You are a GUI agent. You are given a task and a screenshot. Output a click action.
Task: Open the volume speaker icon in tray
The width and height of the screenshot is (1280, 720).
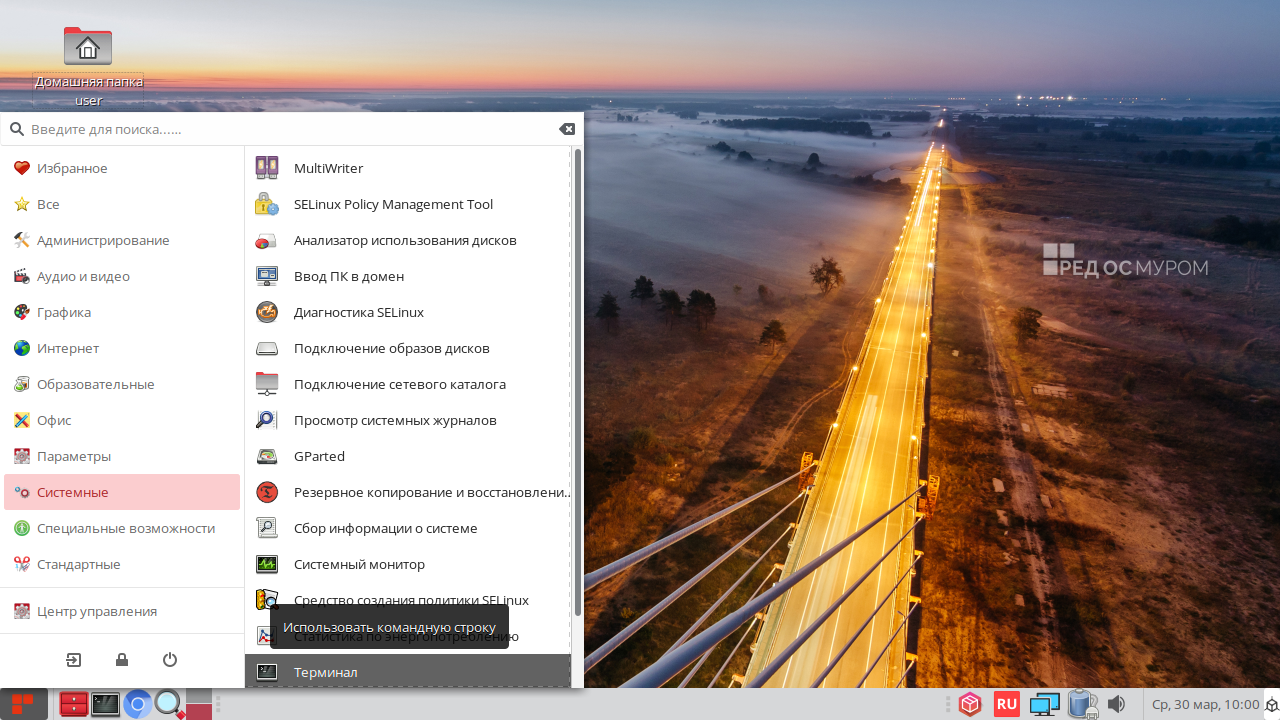(1116, 704)
